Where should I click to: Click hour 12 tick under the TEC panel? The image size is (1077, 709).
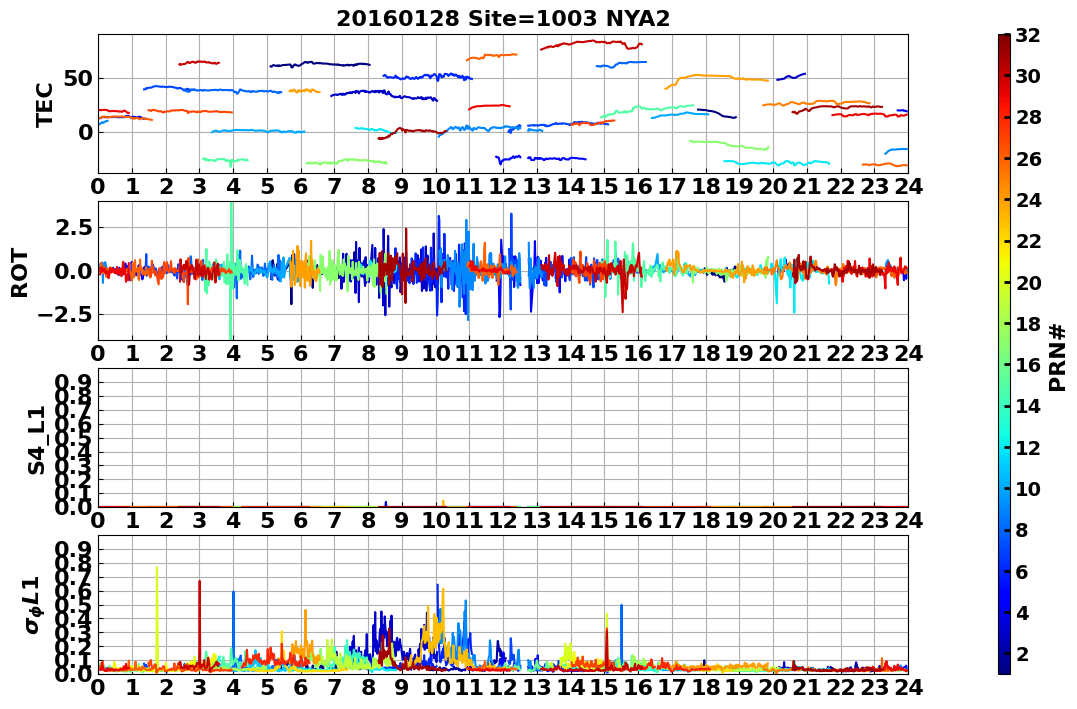coord(503,186)
